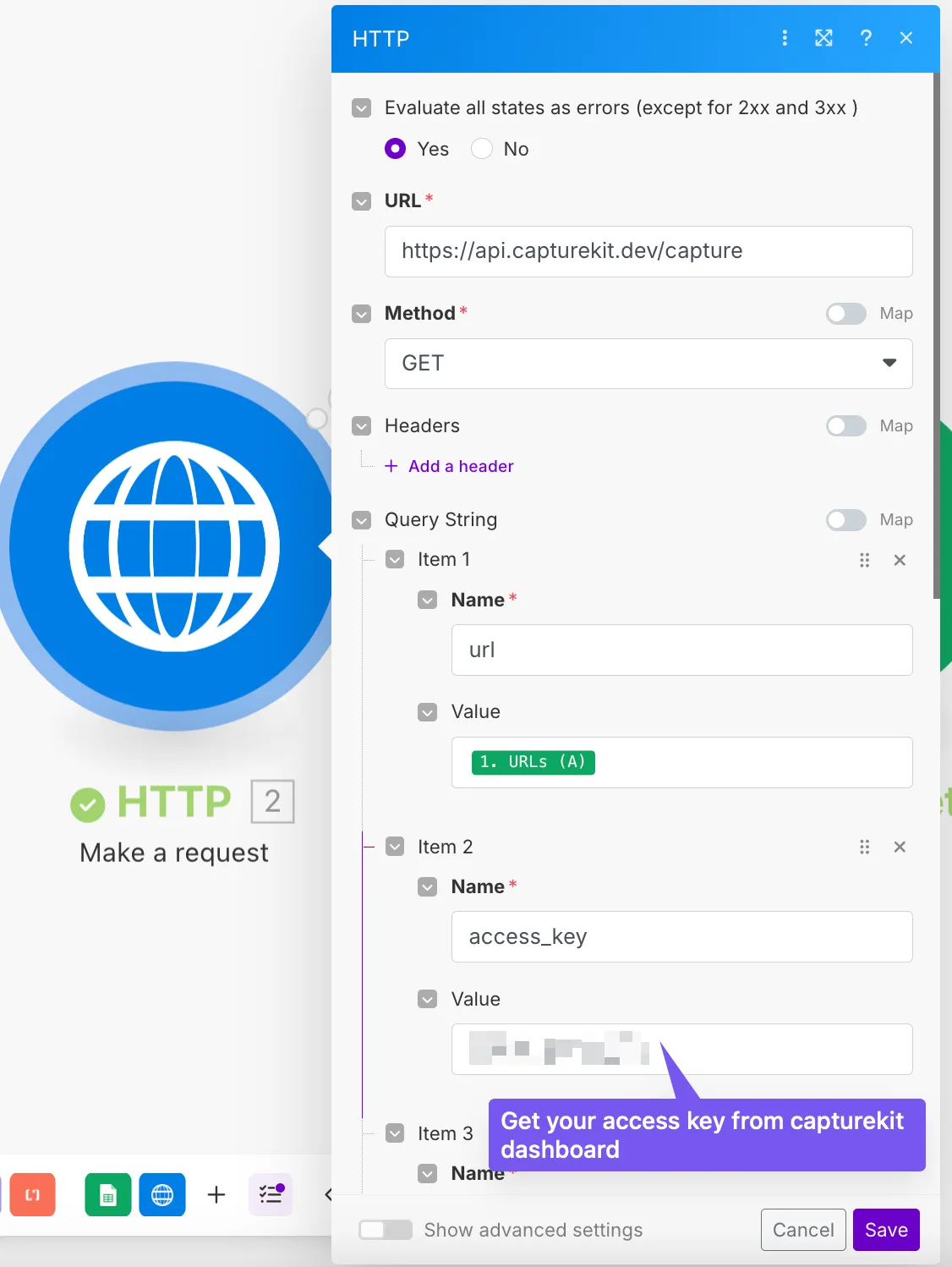Viewport: 952px width, 1267px height.
Task: Click the plus icon beside Add a header
Action: pos(391,466)
